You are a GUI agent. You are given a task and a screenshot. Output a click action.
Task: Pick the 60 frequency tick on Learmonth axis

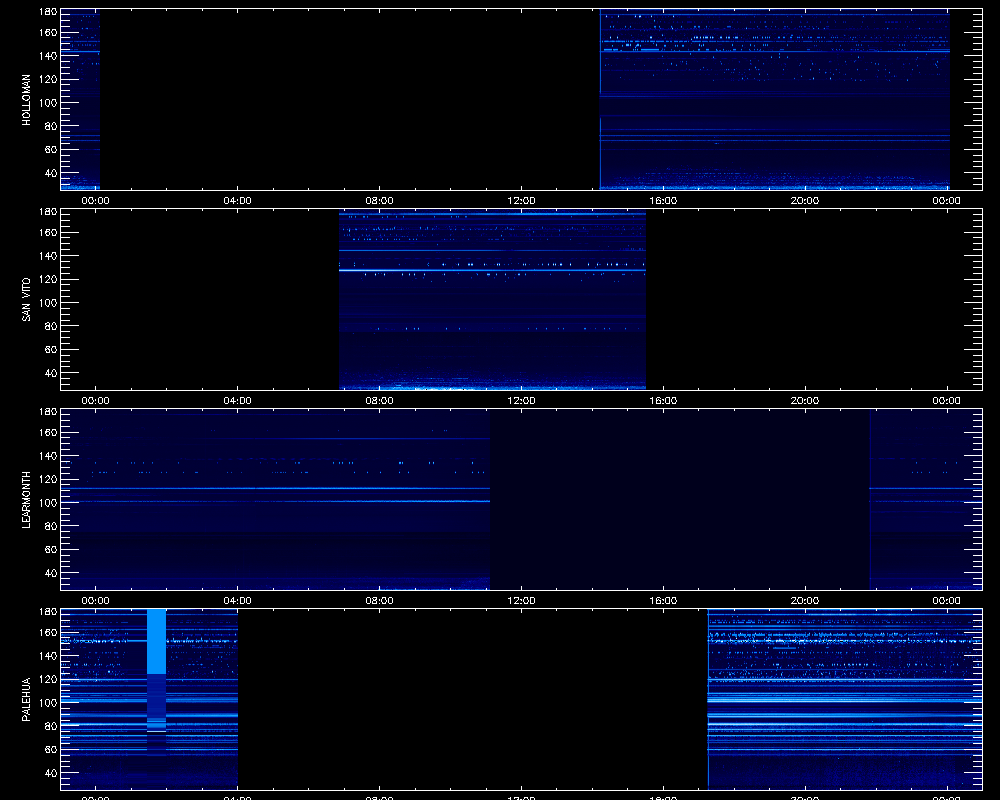pyautogui.click(x=51, y=550)
